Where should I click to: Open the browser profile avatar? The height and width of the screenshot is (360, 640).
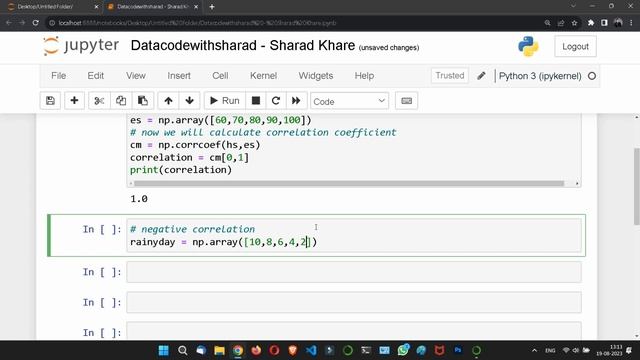pos(618,22)
